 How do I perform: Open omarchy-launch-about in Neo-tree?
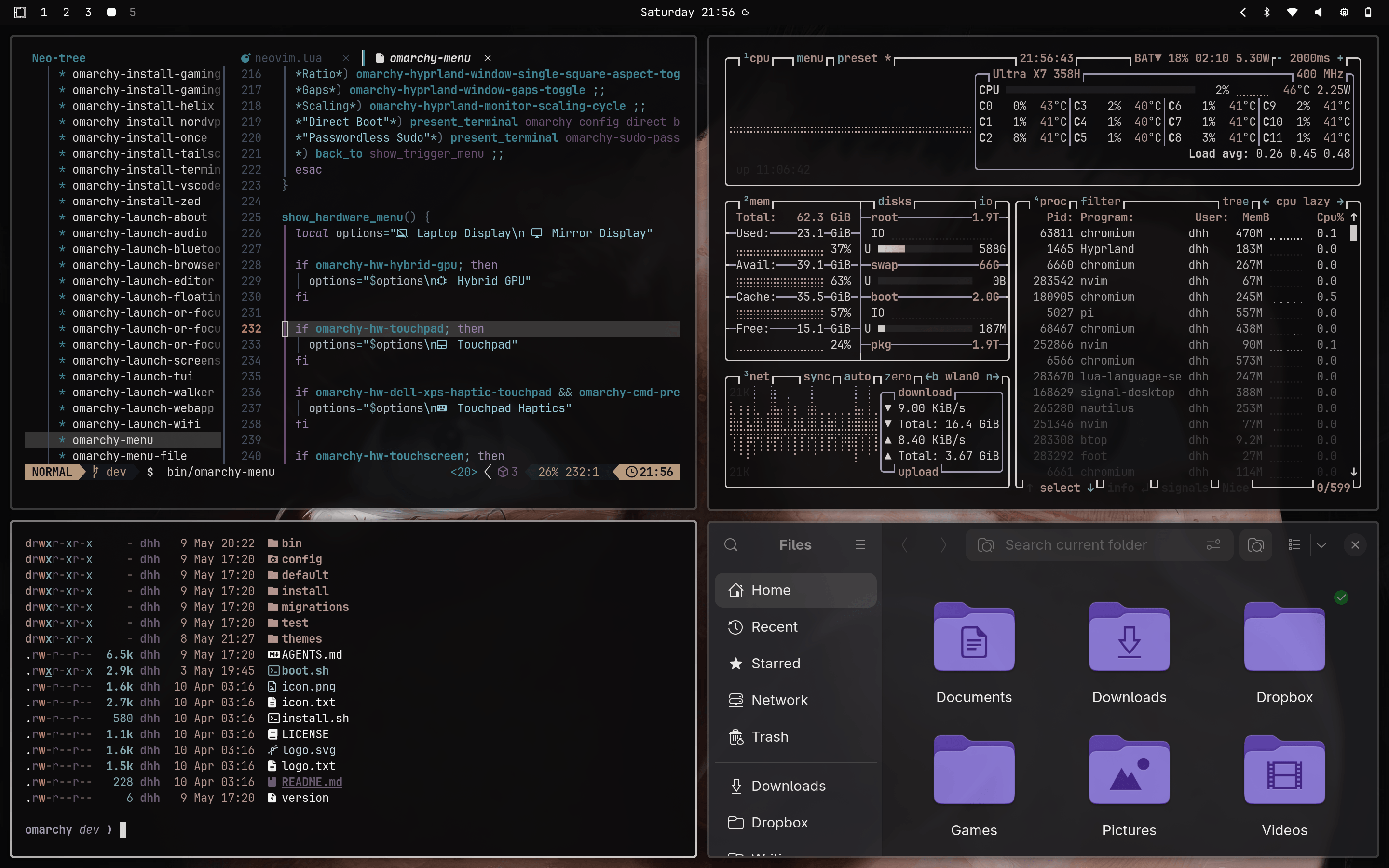coord(139,217)
